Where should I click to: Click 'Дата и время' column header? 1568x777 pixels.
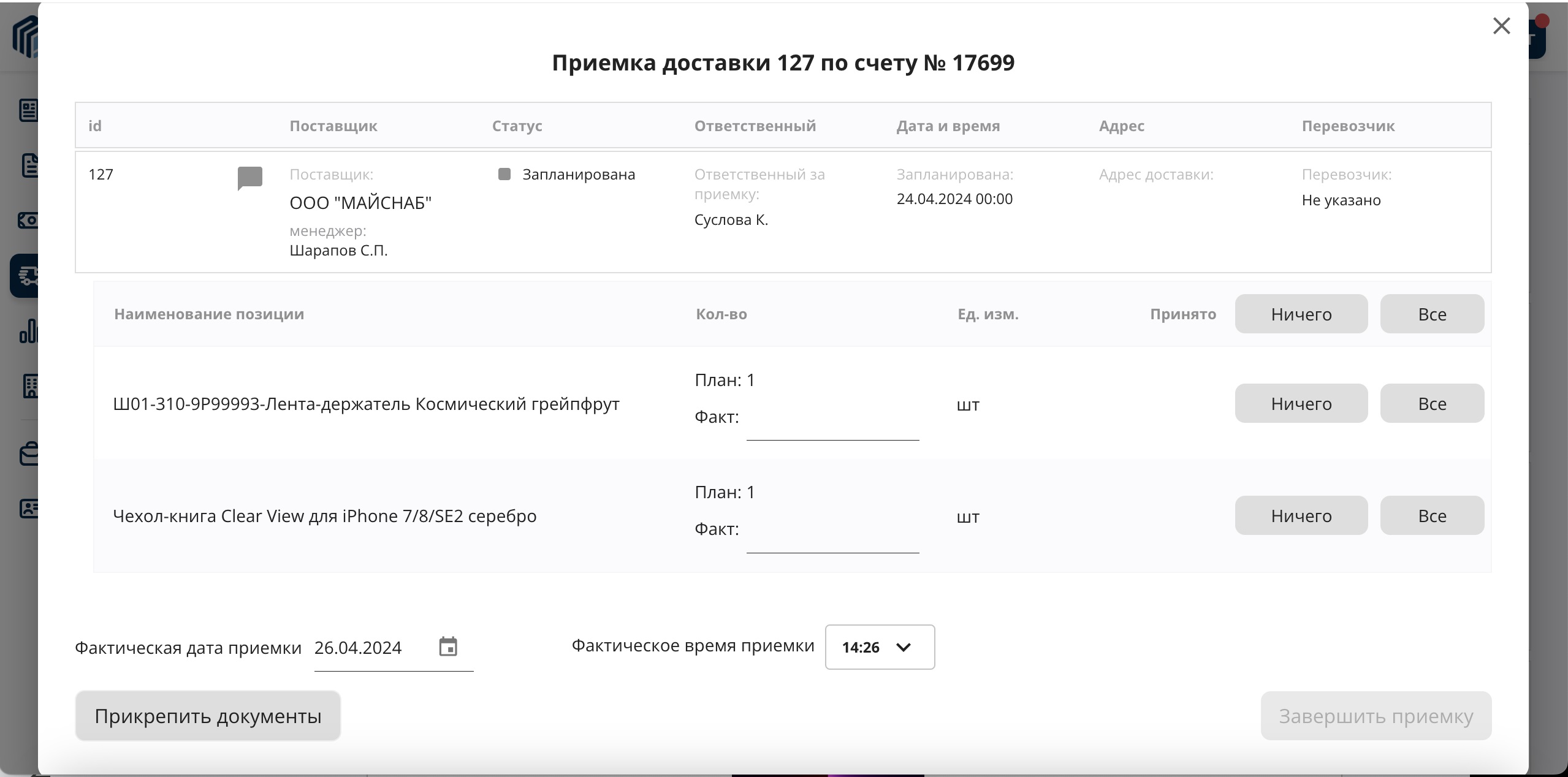coord(948,126)
